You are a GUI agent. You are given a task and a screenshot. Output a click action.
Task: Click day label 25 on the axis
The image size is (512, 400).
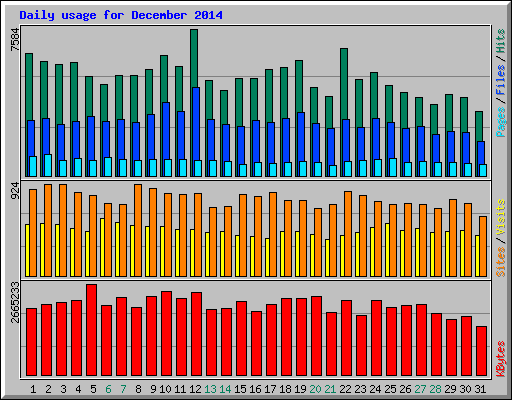tap(390, 389)
